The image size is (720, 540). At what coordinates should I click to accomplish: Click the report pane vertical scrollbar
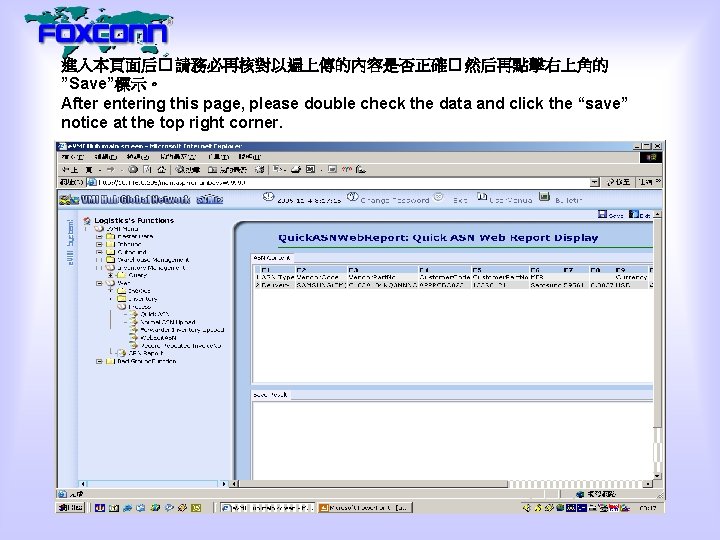point(658,345)
